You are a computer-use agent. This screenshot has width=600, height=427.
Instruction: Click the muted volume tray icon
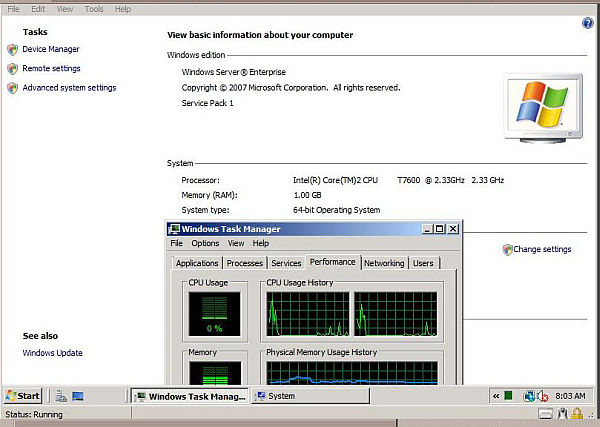pos(543,396)
